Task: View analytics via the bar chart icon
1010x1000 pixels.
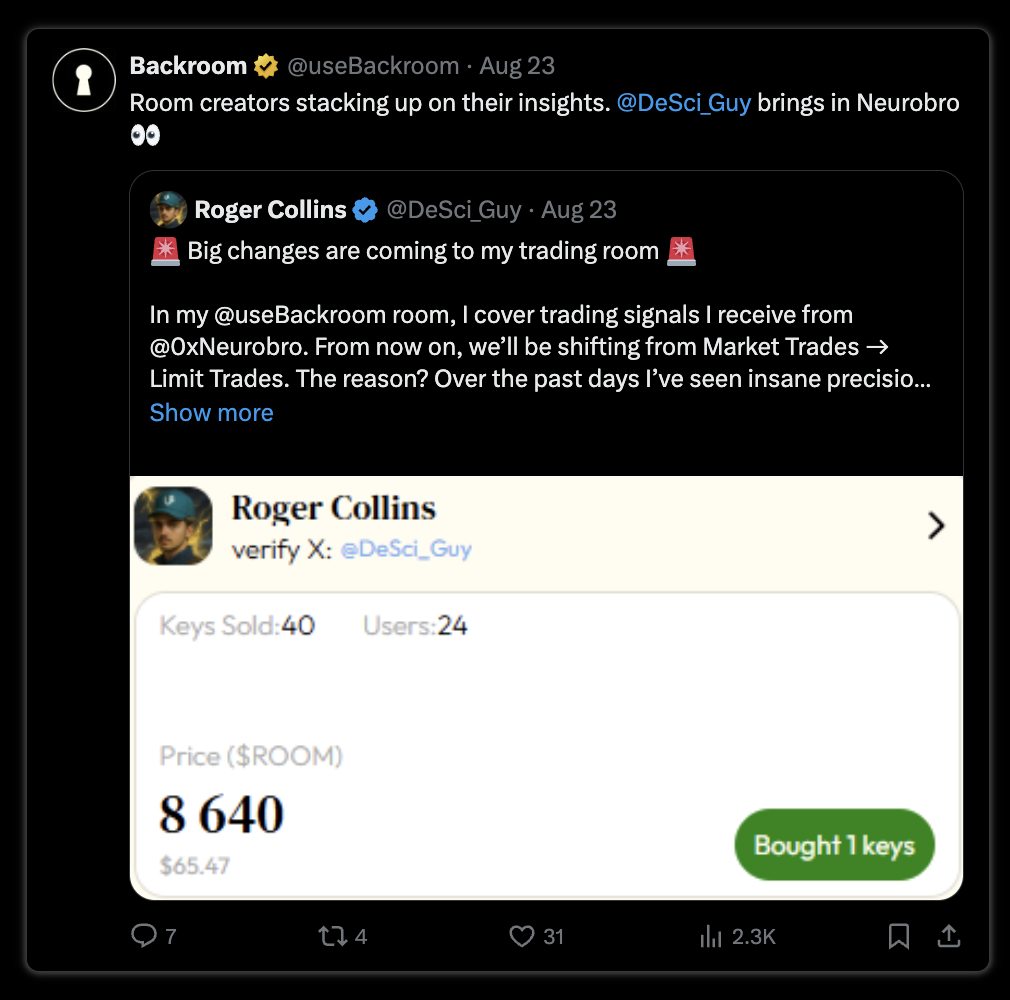Action: pyautogui.click(x=710, y=936)
